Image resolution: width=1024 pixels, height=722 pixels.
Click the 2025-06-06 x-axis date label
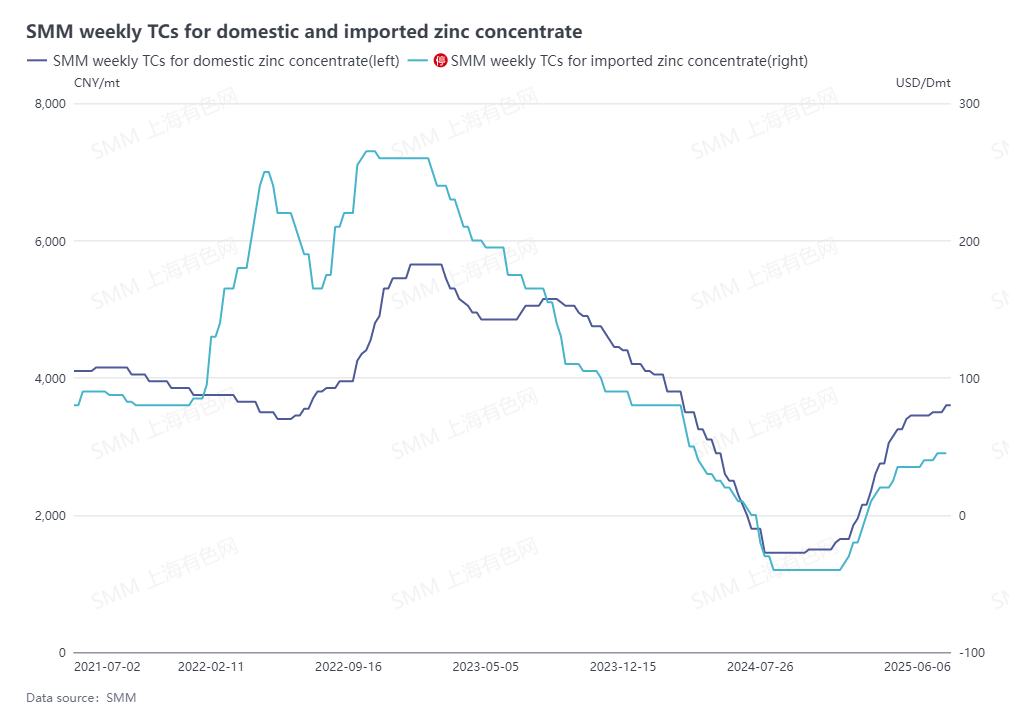coord(918,667)
